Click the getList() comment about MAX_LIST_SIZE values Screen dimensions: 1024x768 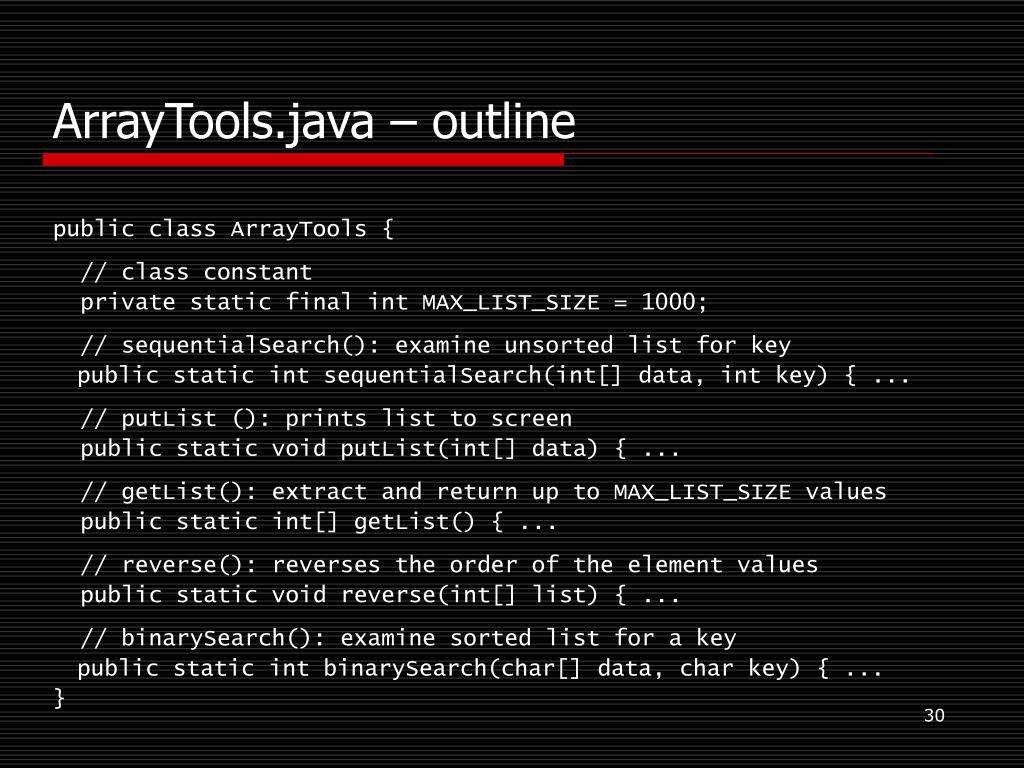coord(483,491)
